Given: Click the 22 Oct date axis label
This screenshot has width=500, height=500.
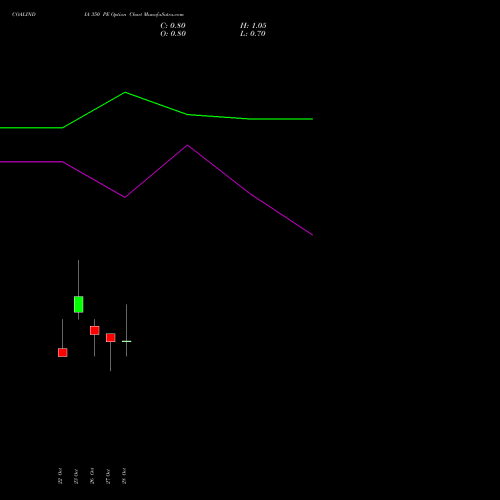Looking at the screenshot, I should [60, 476].
